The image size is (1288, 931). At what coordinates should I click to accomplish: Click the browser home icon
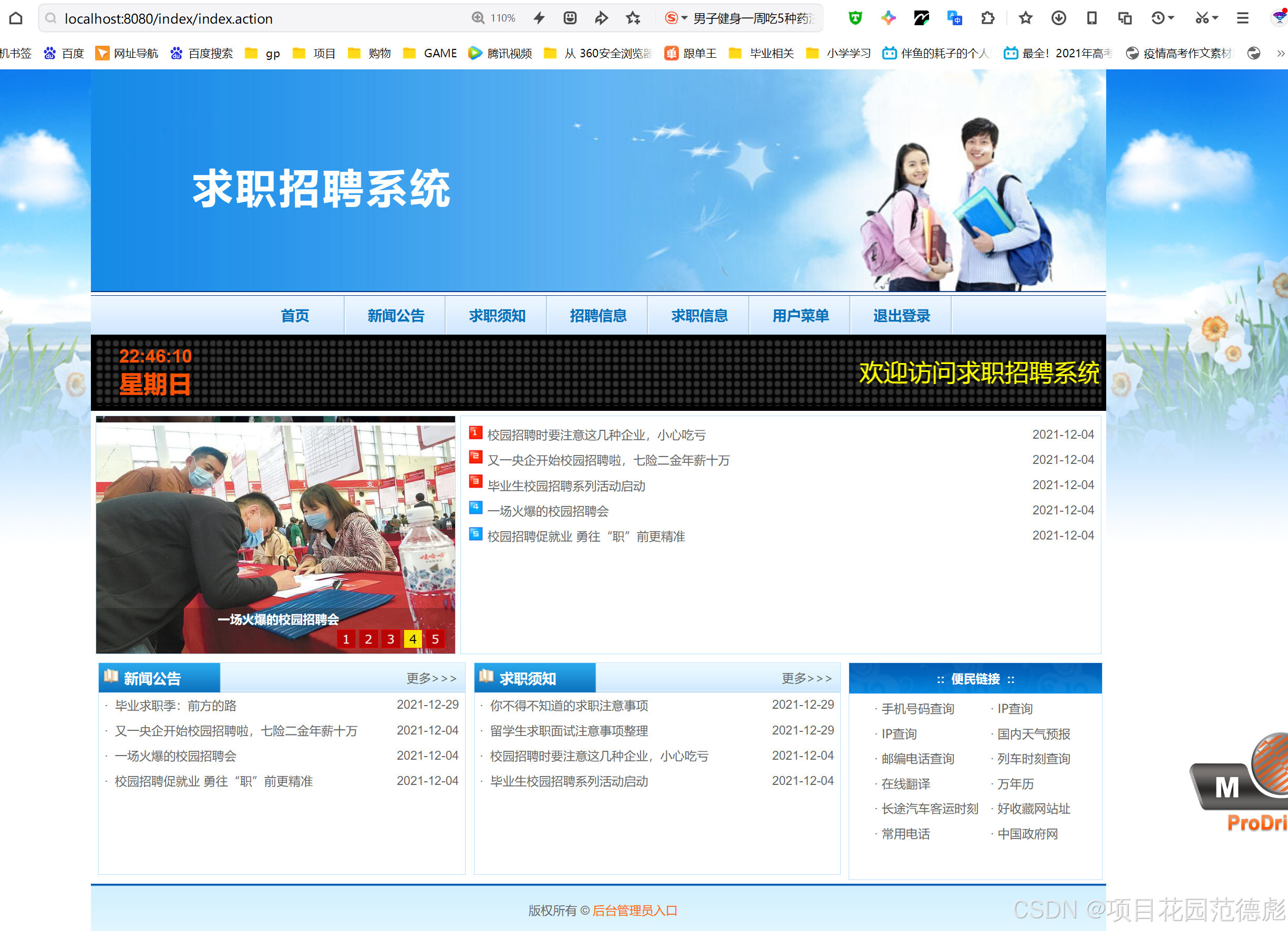tap(16, 18)
